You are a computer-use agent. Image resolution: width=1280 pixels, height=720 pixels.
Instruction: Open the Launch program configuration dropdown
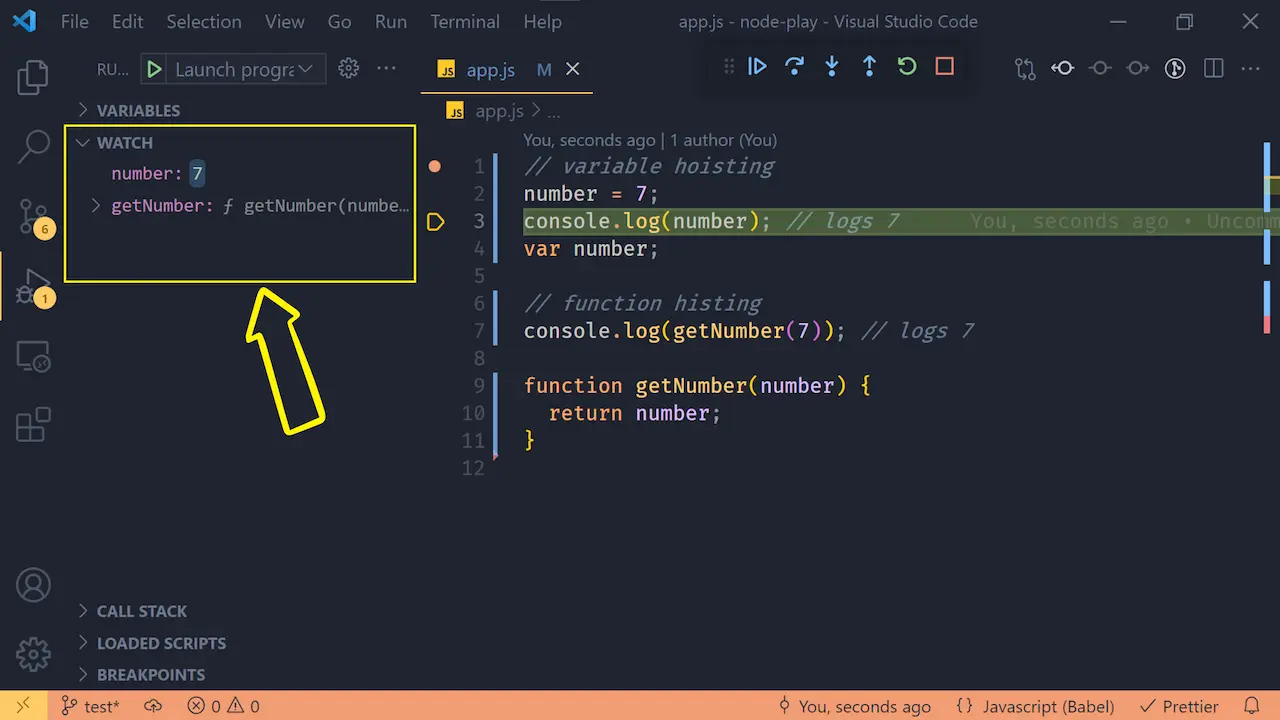point(244,69)
